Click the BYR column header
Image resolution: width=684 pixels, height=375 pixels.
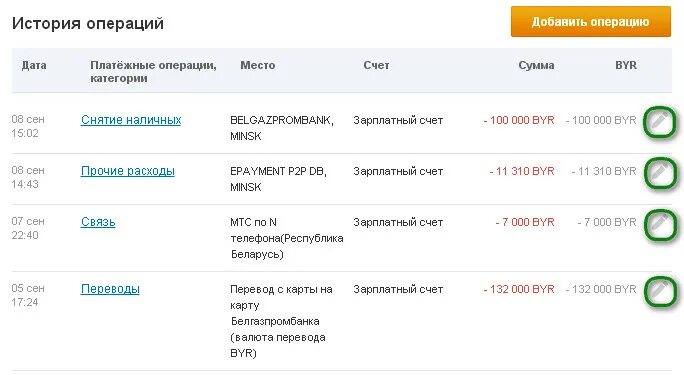click(626, 65)
